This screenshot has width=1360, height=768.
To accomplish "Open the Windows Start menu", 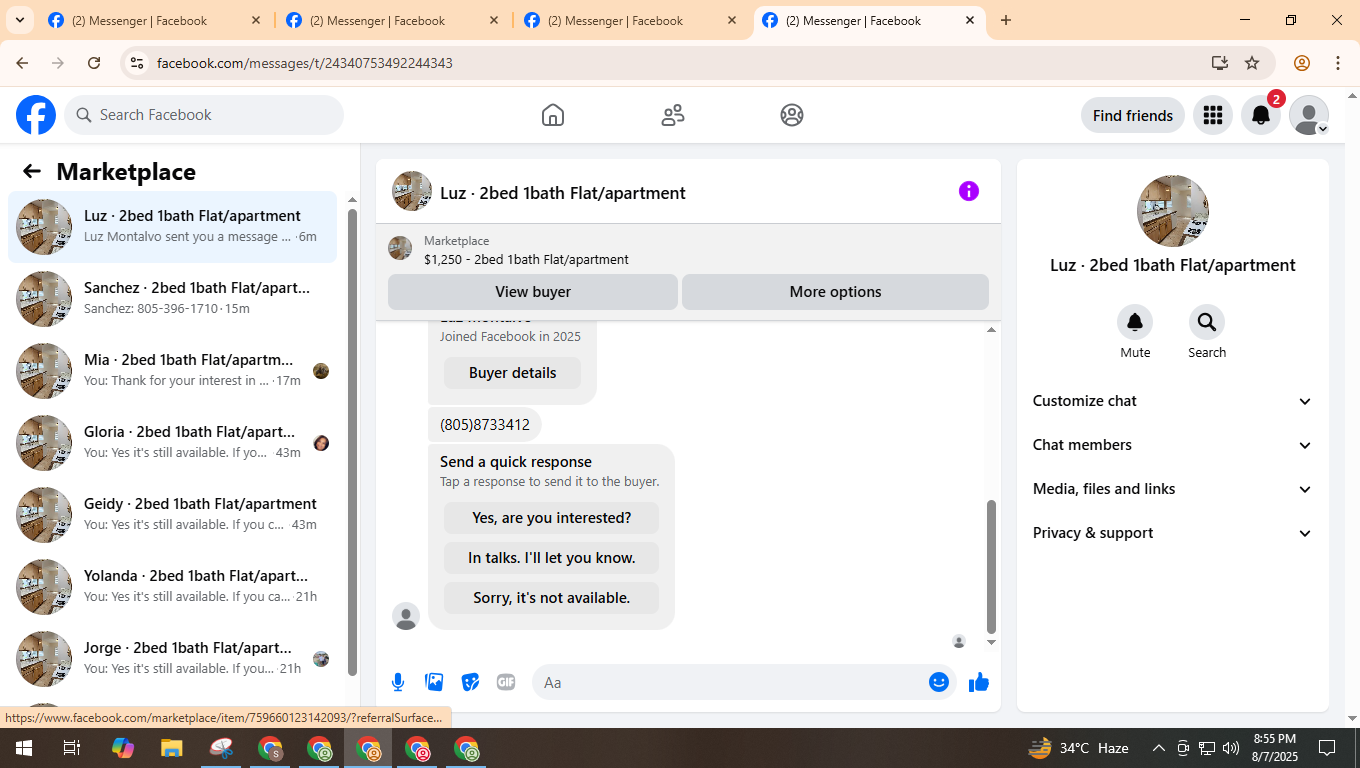I will pos(23,748).
